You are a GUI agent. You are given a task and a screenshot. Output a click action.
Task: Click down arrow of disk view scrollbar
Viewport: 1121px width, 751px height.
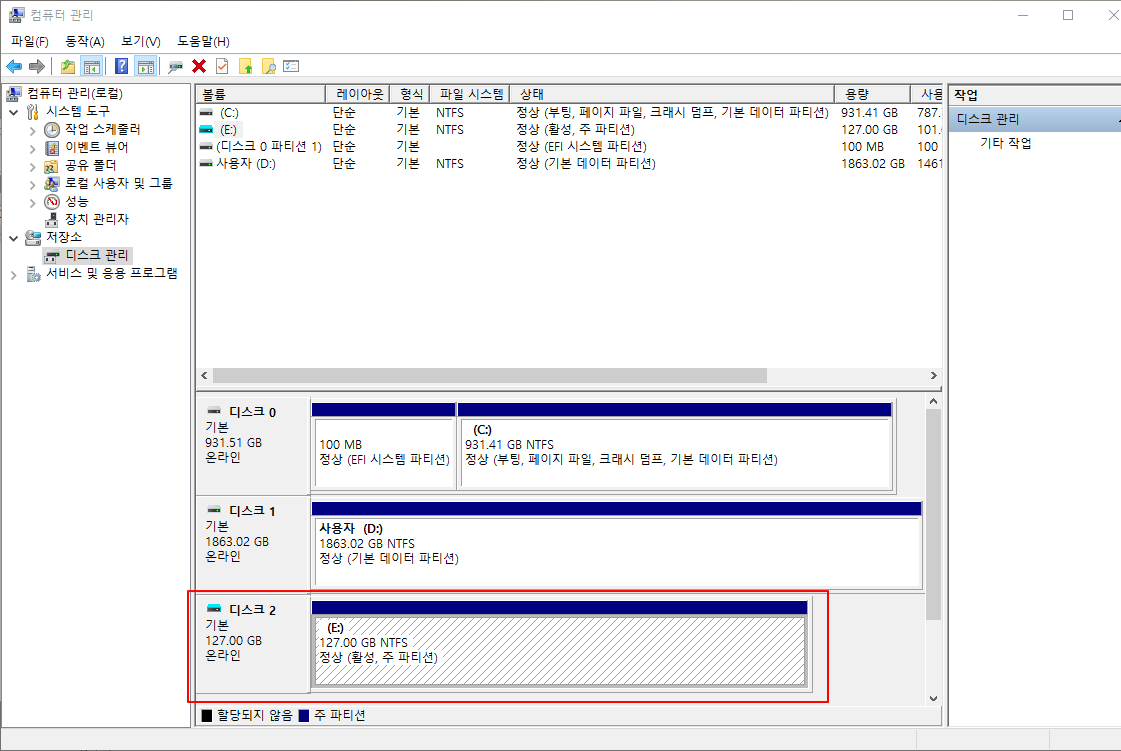coord(934,698)
